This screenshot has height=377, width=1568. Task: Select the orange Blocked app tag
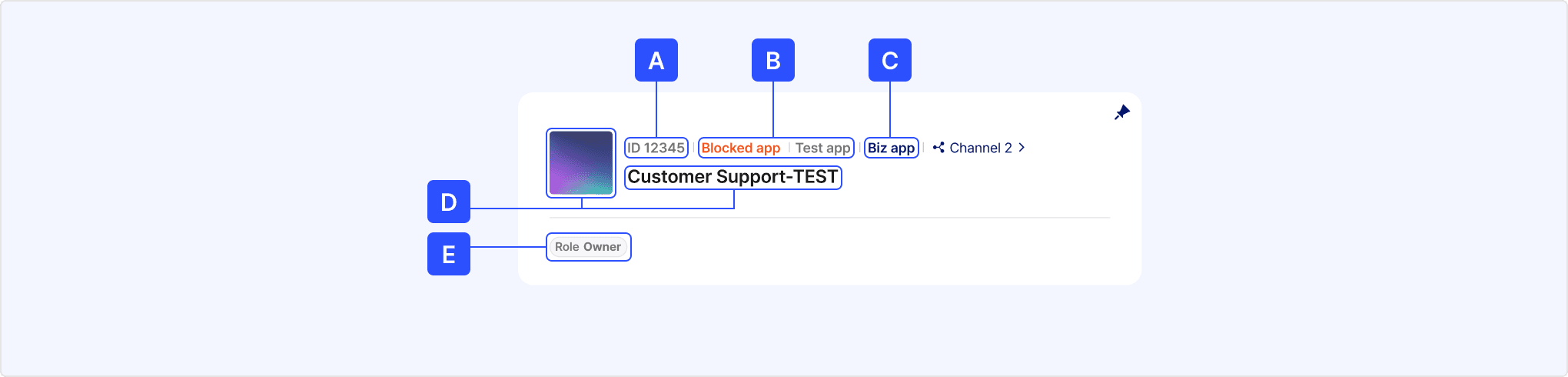pos(740,148)
